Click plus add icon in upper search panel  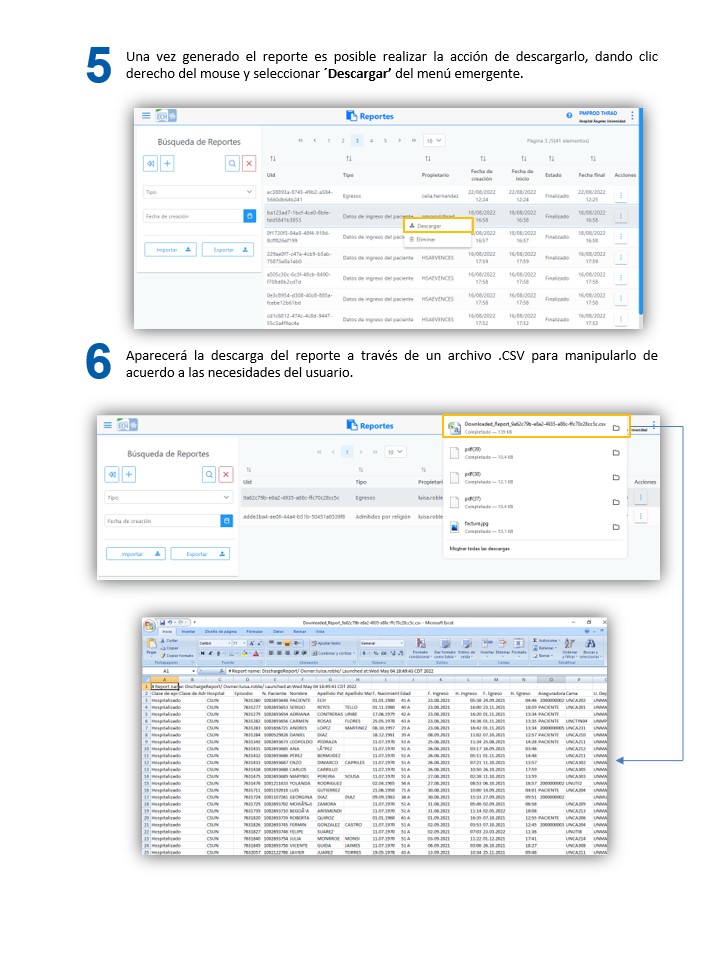point(167,163)
